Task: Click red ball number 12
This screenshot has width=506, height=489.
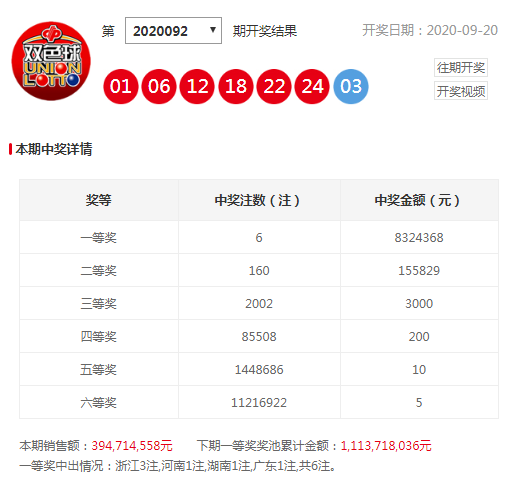Action: click(x=197, y=86)
